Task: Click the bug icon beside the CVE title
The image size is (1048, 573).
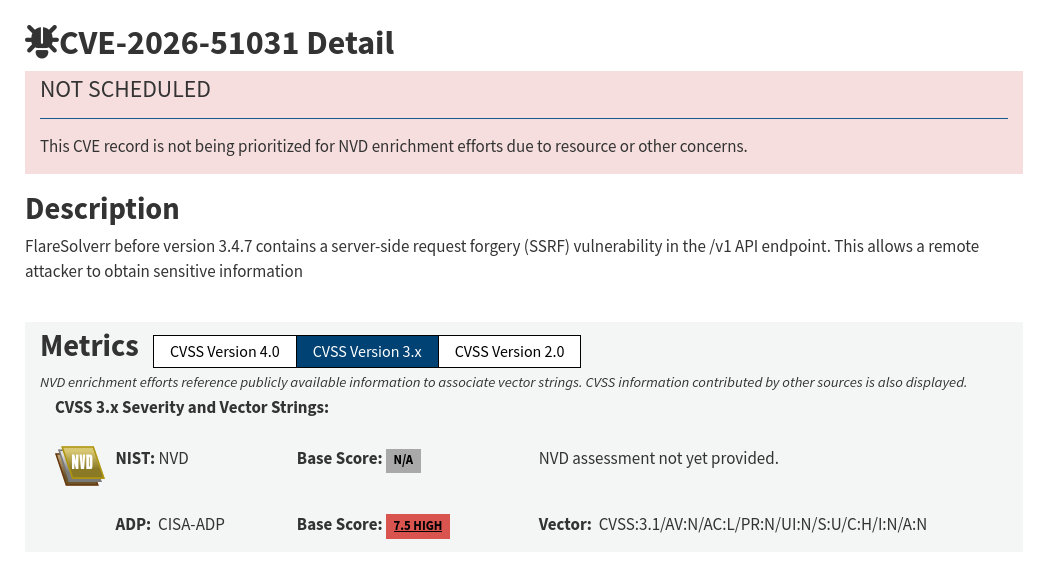Action: click(x=41, y=41)
